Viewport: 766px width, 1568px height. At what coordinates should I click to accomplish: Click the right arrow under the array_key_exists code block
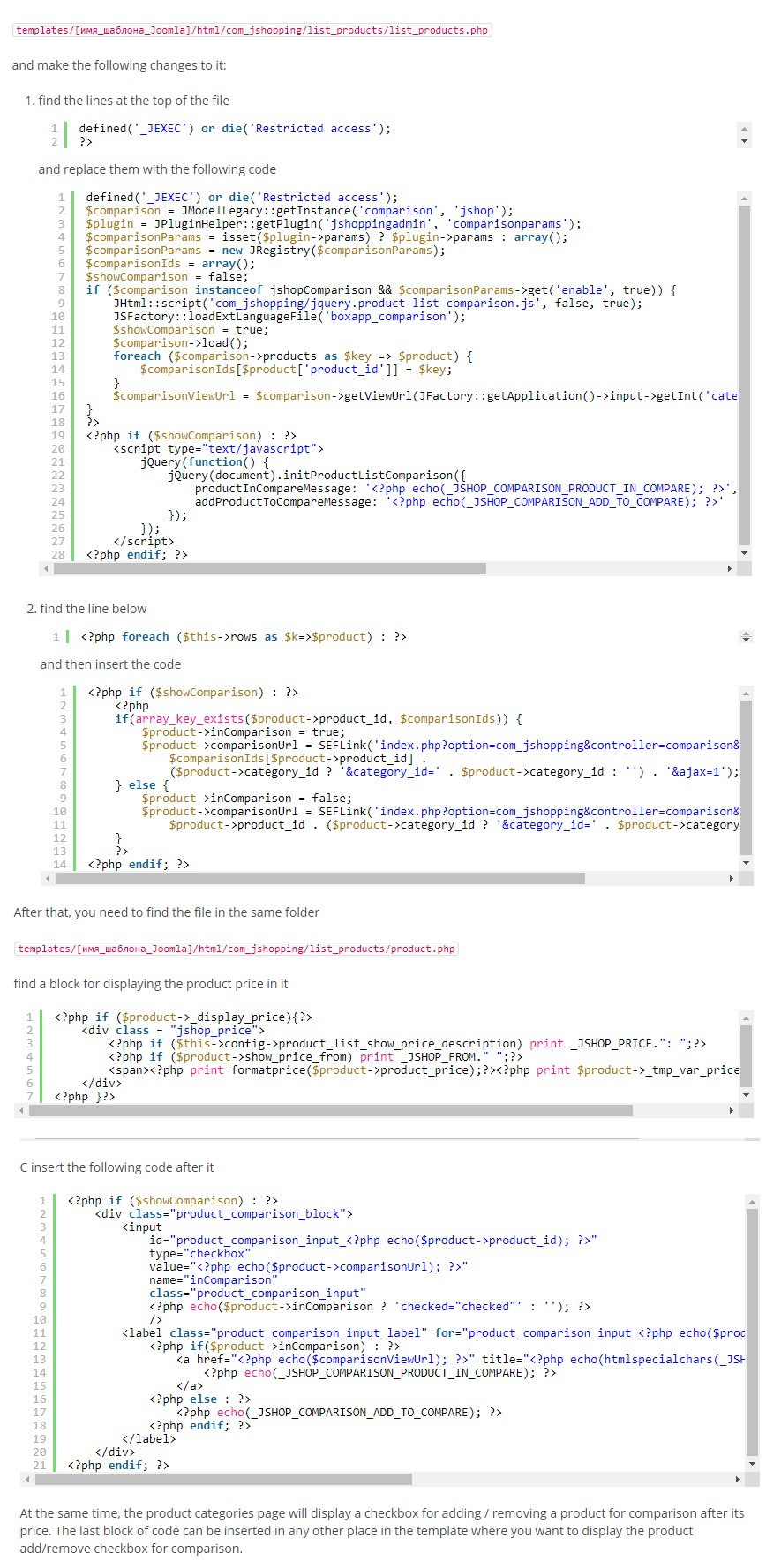732,879
